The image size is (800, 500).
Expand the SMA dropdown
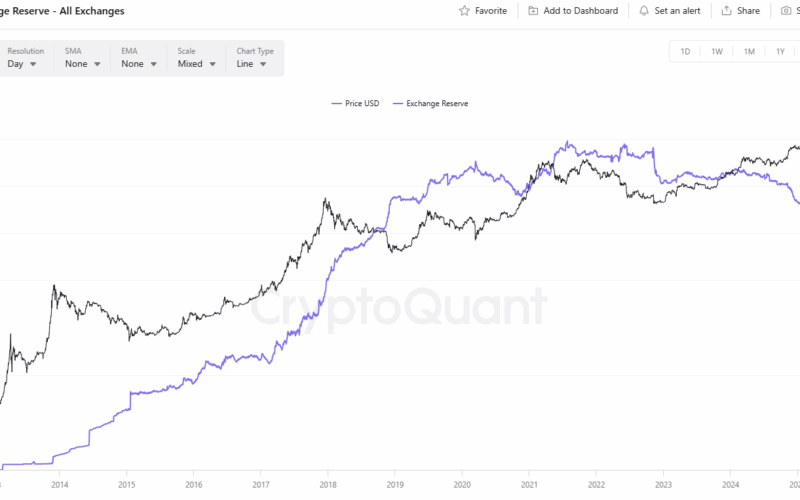tap(83, 64)
